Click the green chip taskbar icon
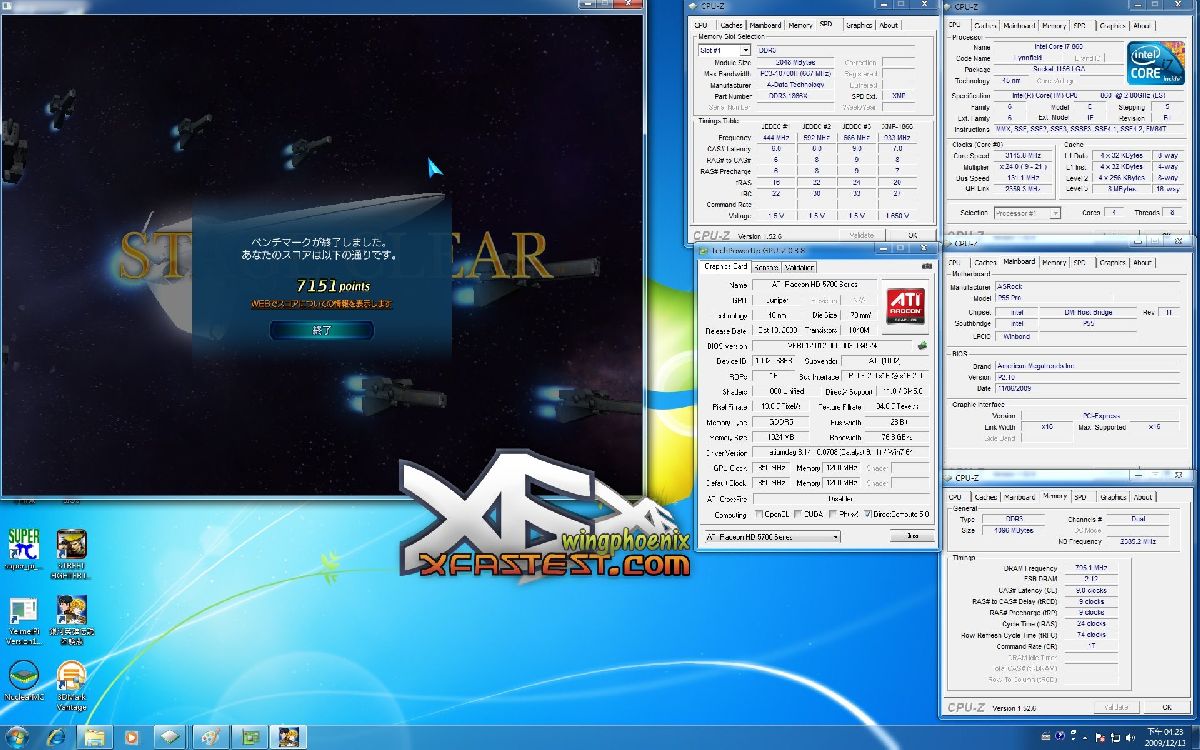This screenshot has width=1200, height=750. click(x=249, y=736)
